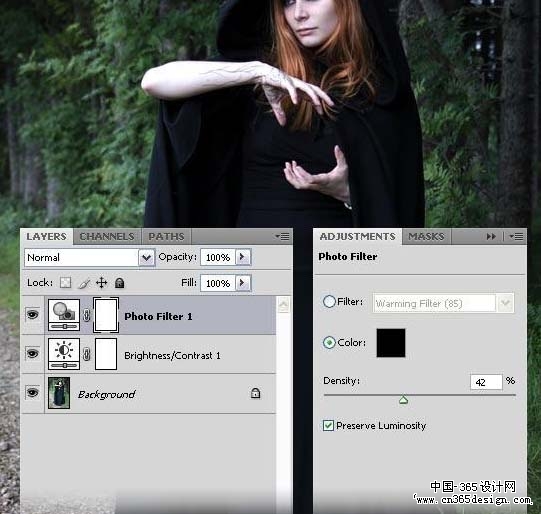Open the black Color swatch picker

[391, 343]
